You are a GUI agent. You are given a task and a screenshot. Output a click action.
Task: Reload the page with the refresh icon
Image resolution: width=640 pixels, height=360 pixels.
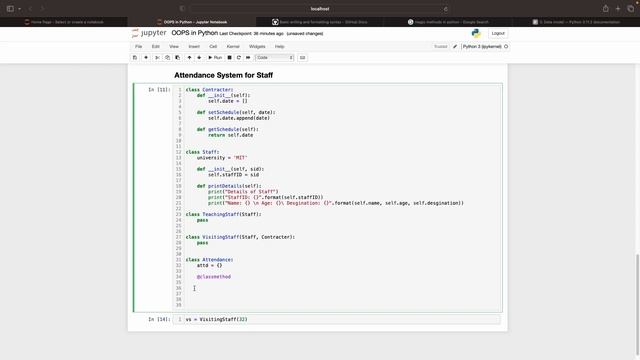(x=445, y=9)
